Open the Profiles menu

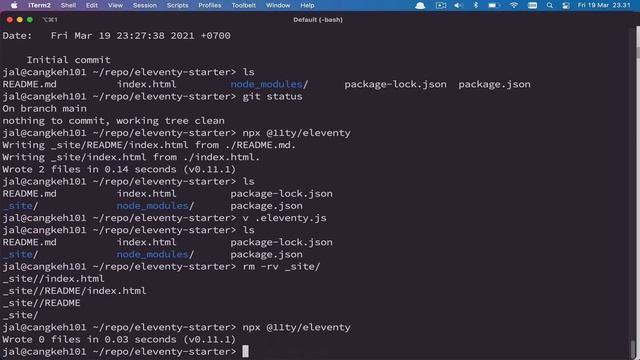pyautogui.click(x=210, y=5)
